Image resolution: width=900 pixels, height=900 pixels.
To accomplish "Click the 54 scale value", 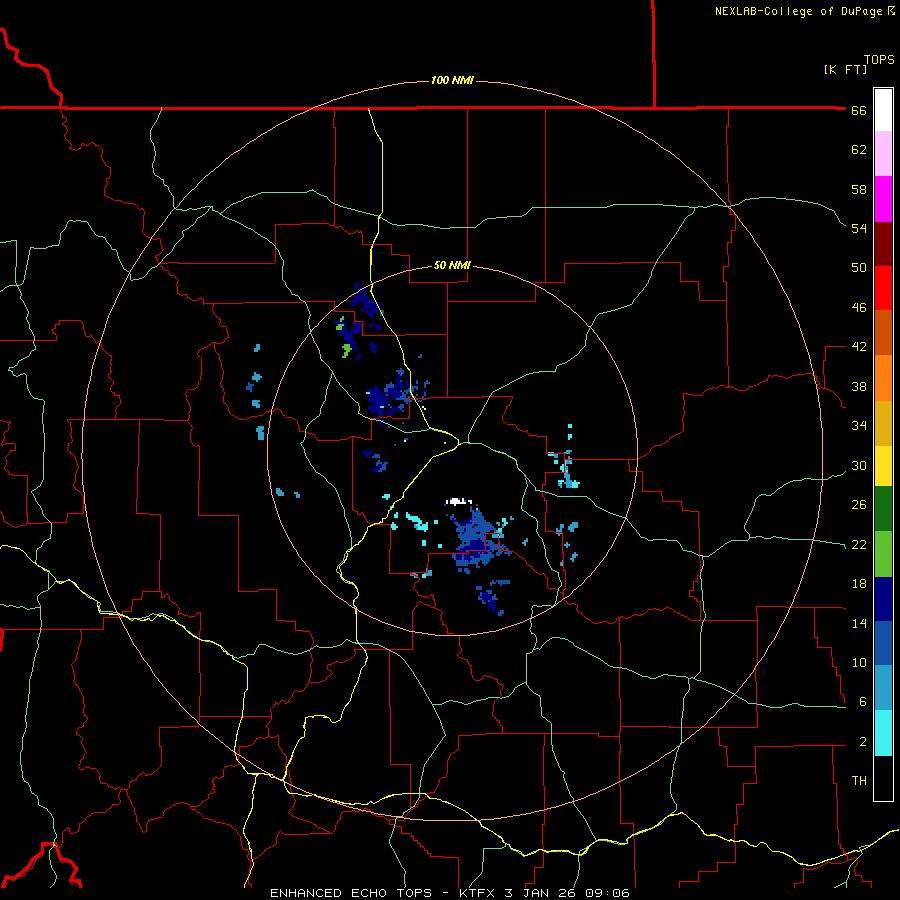I will tap(859, 228).
